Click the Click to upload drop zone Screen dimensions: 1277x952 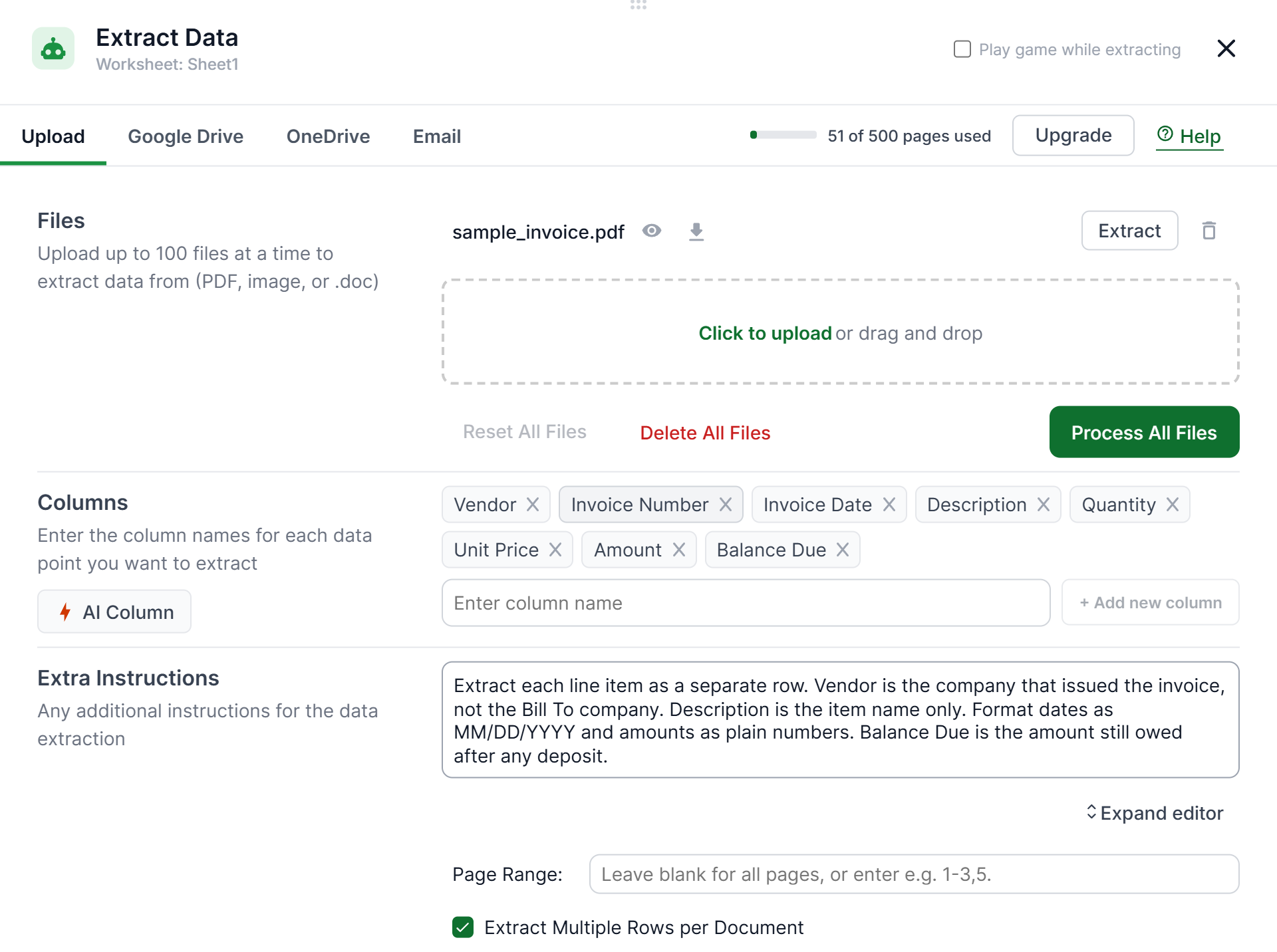(x=840, y=332)
